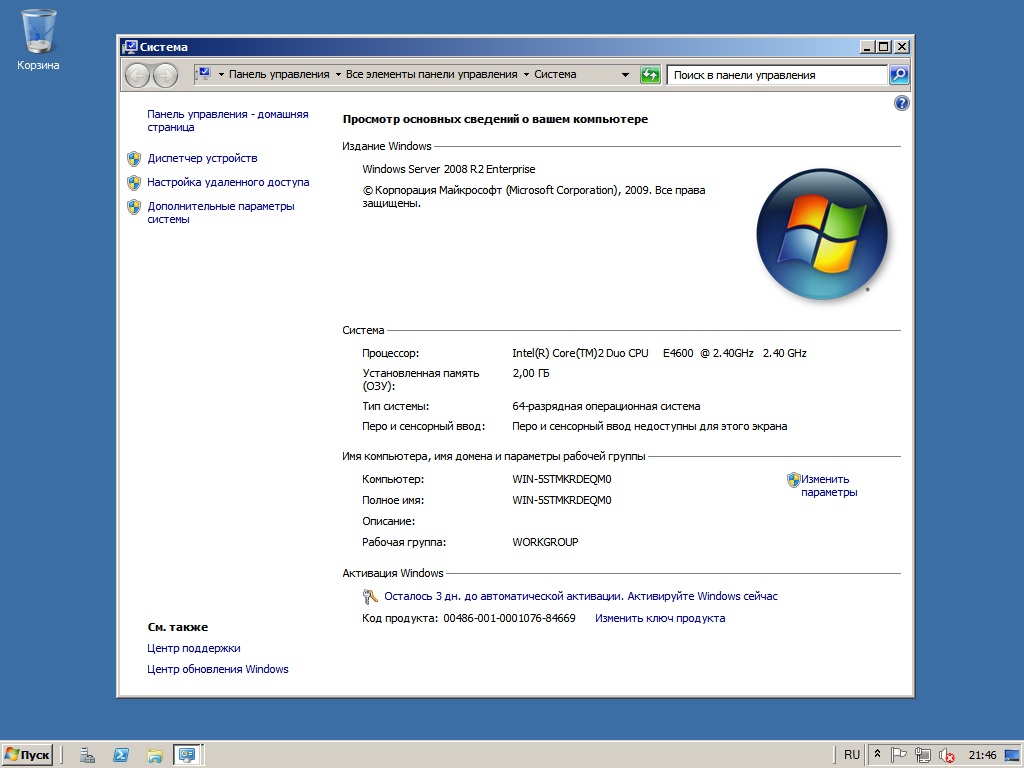Viewport: 1024px width, 768px height.
Task: Open the Центр обновления Windows link
Action: click(217, 669)
